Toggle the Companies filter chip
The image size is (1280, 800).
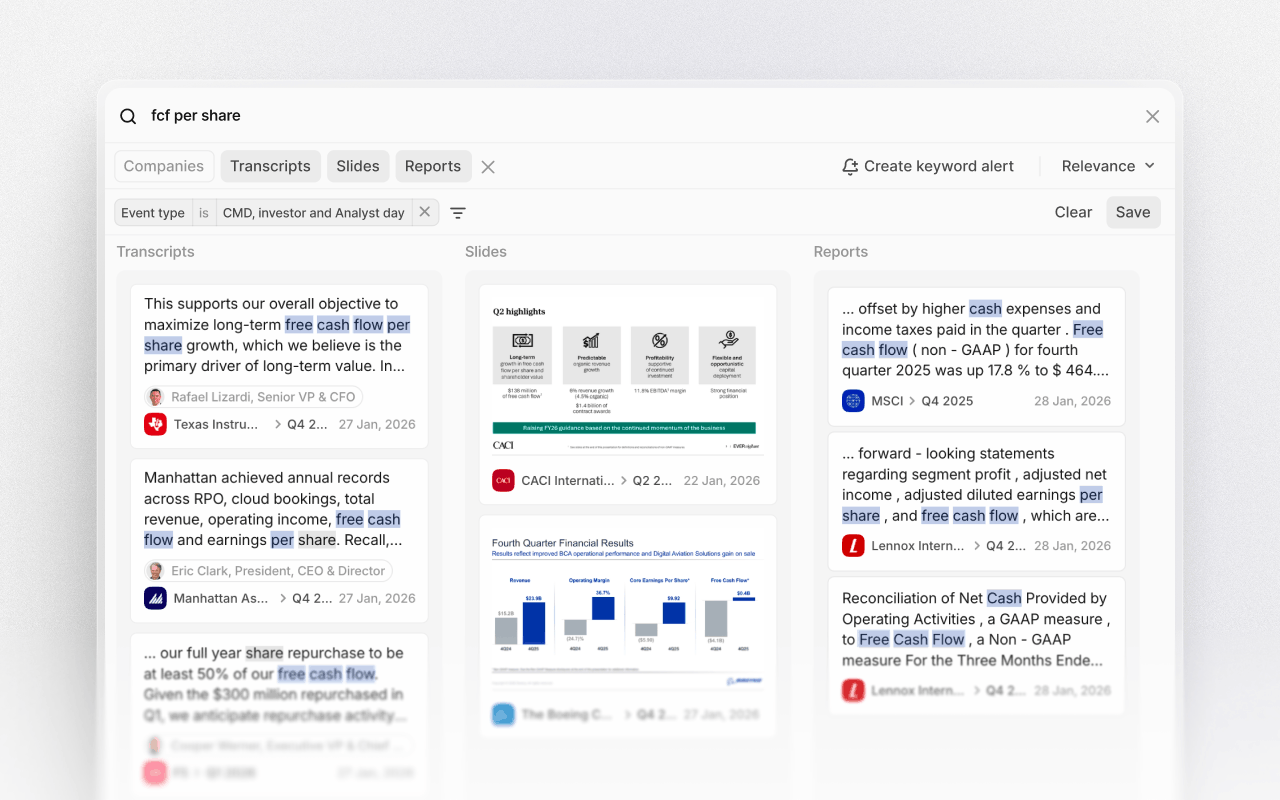[x=164, y=166]
